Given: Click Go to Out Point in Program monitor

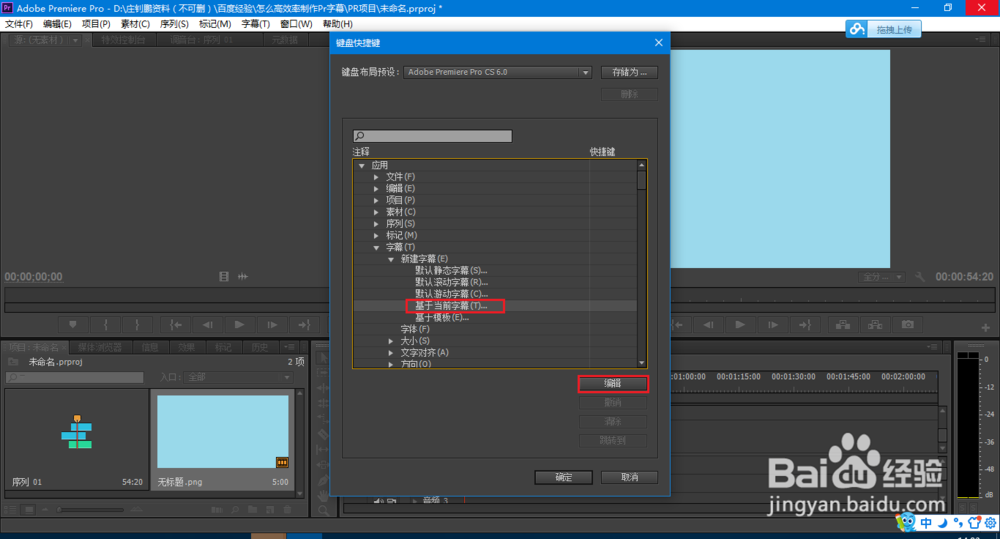Looking at the screenshot, I should 805,325.
